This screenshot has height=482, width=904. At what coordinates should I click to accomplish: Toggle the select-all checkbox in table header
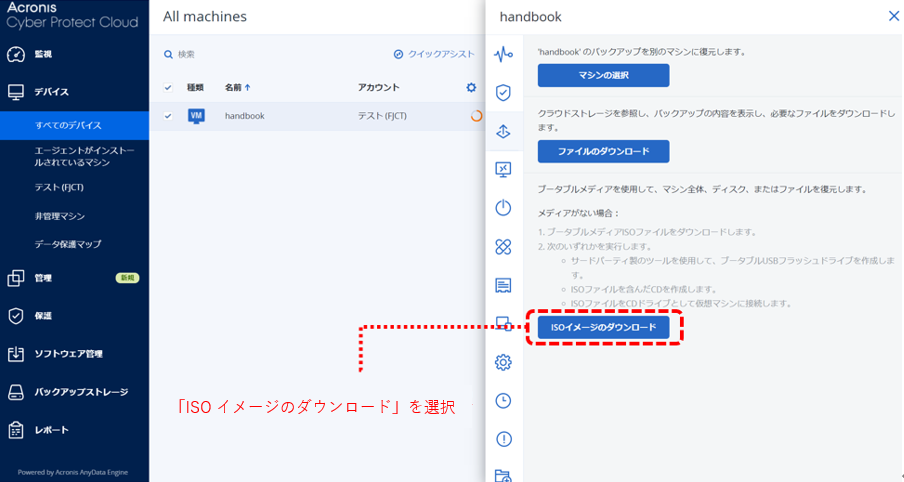168,88
